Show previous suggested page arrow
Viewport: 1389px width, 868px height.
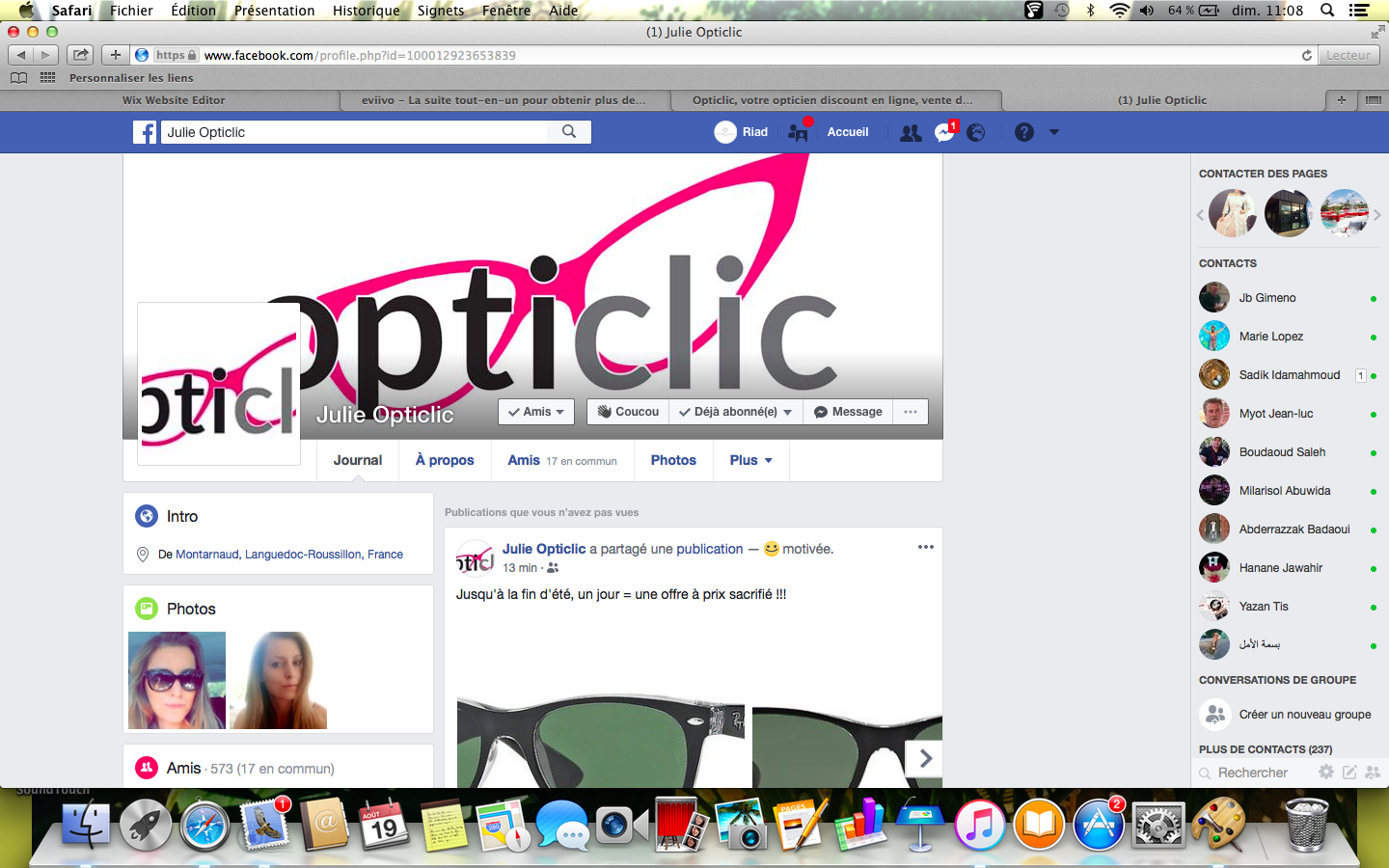click(1200, 215)
